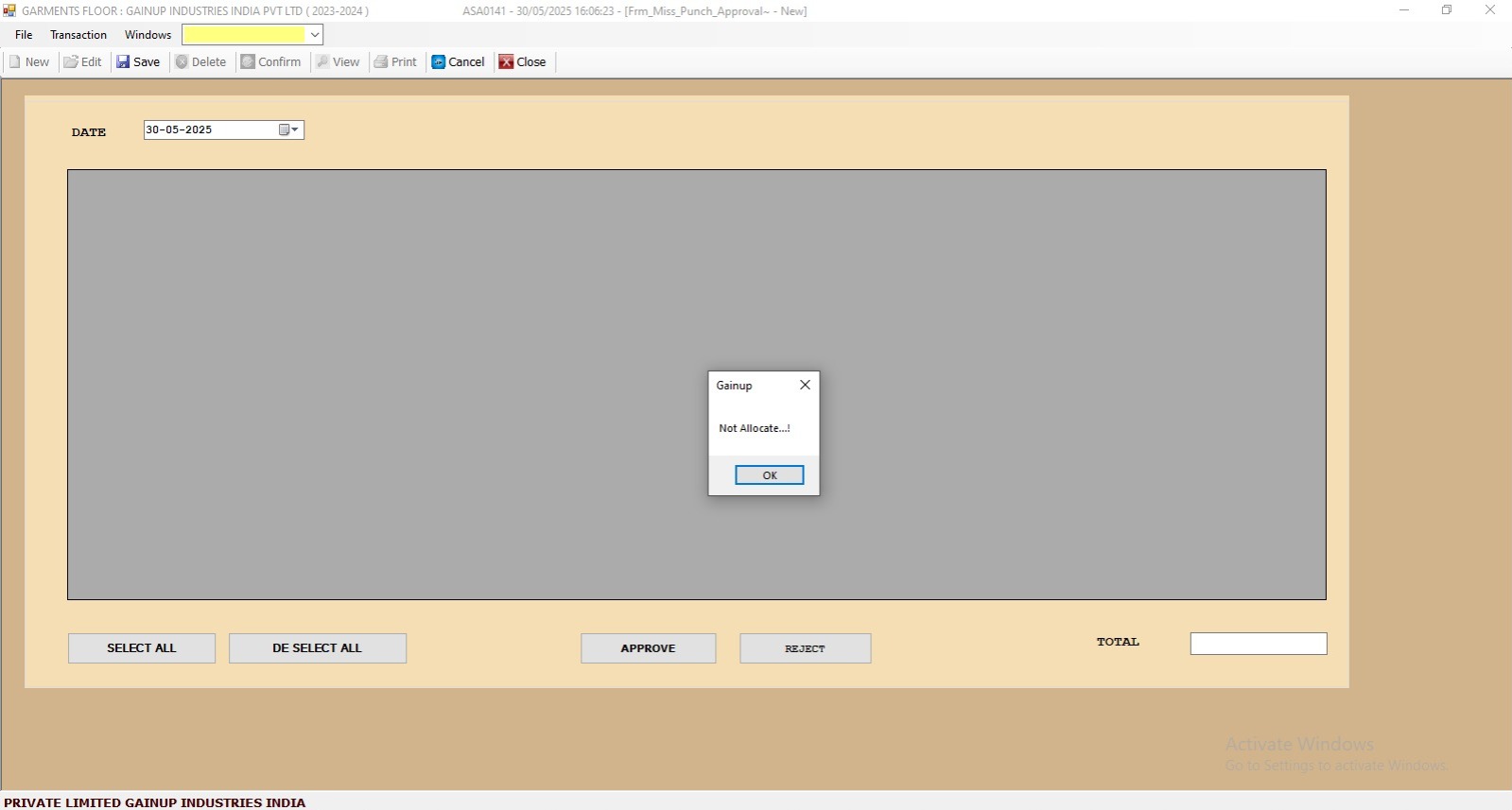Open the File menu
The image size is (1512, 810).
(24, 35)
